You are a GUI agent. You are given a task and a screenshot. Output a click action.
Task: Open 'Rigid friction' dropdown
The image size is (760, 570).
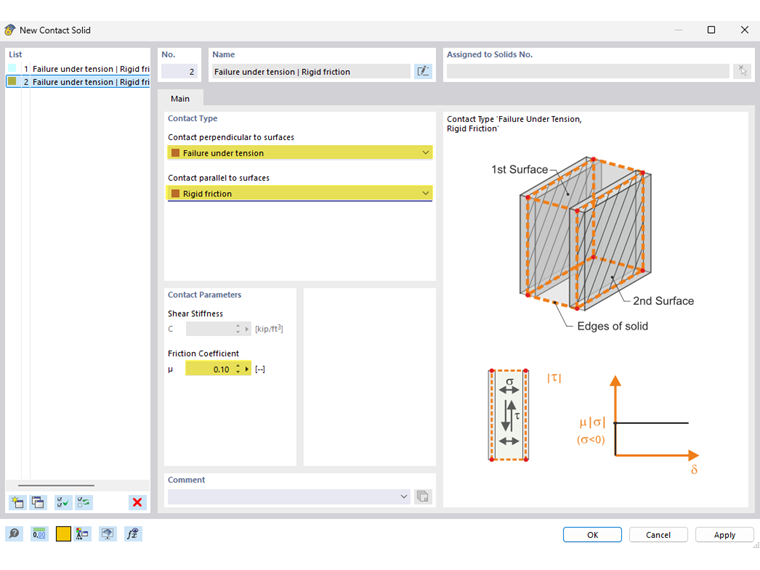(x=300, y=193)
